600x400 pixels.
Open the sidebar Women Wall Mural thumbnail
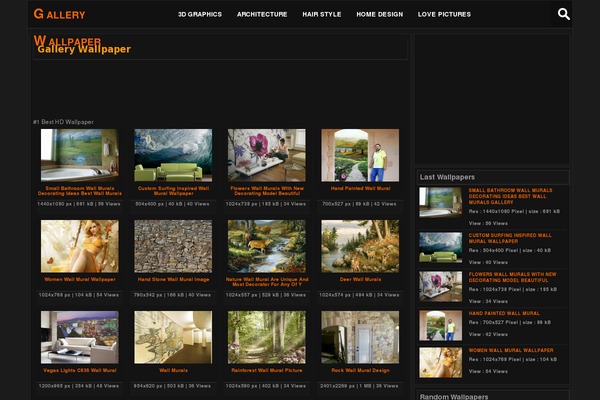440,362
